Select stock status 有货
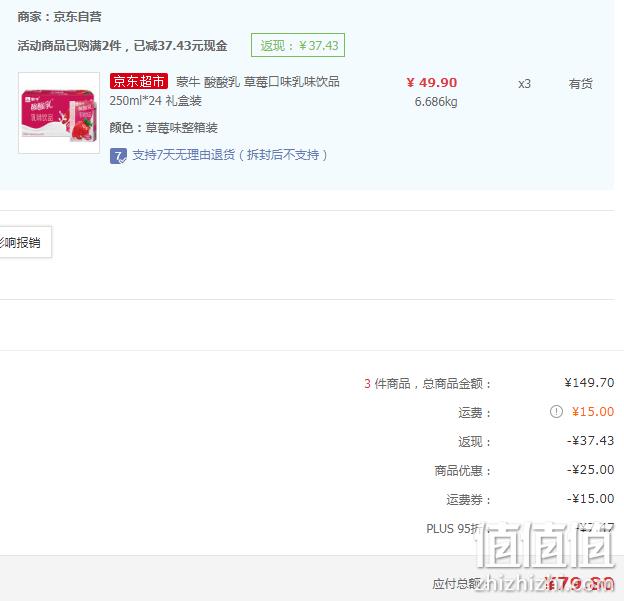 [580, 84]
